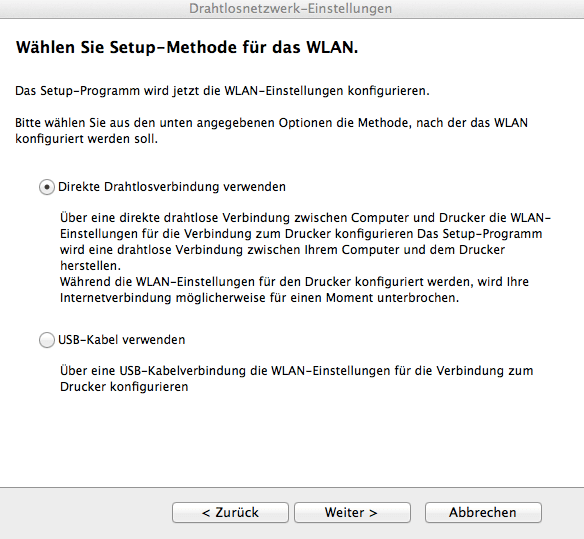
Task: Choose the USB-Kabel verwenden radio option
Action: 47,340
